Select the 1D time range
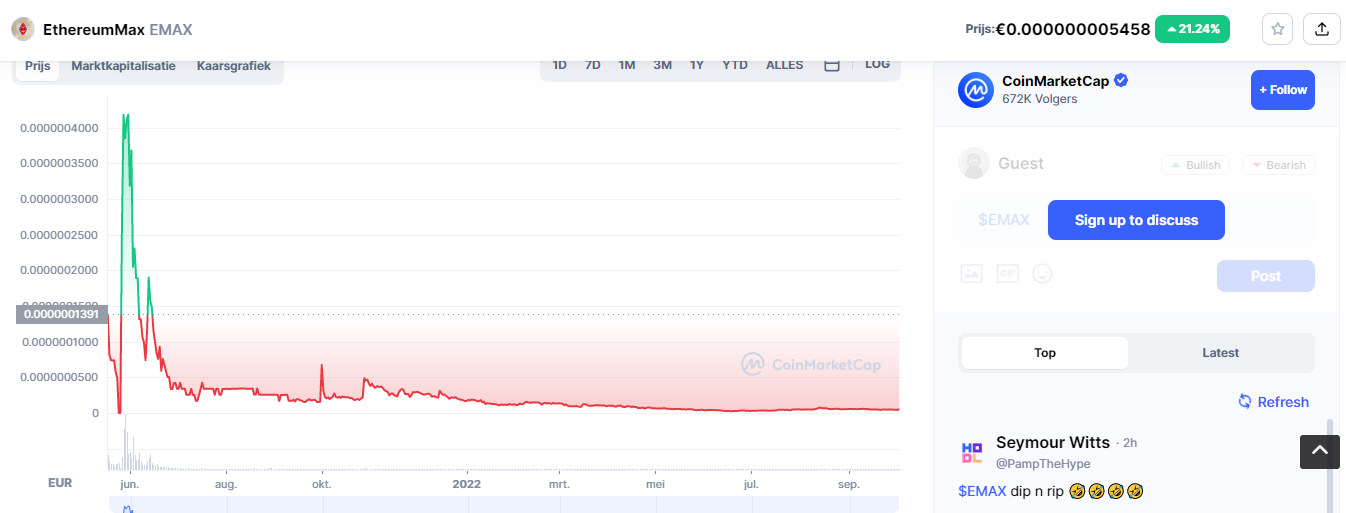The width and height of the screenshot is (1346, 513). coord(560,65)
